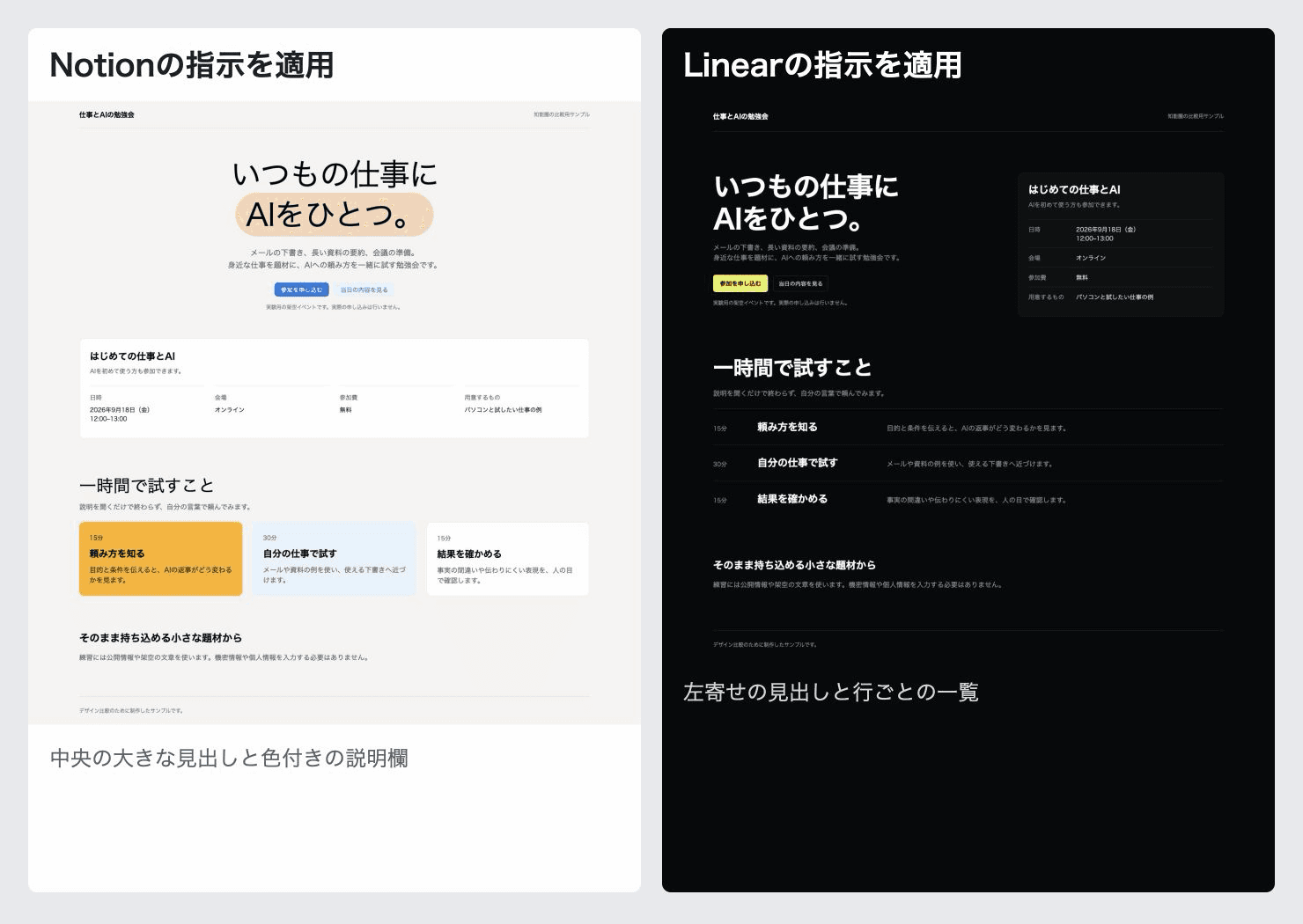
Task: Click オンライン venue value in Notion card
Action: point(230,410)
